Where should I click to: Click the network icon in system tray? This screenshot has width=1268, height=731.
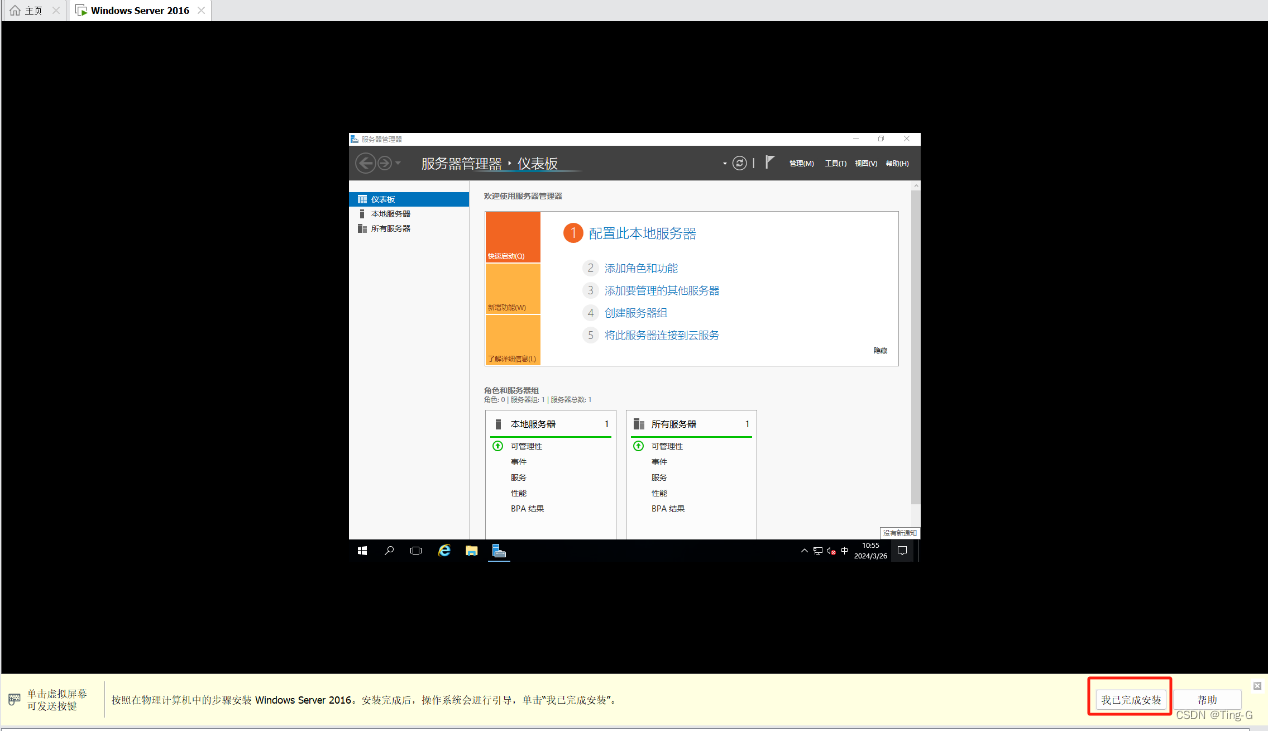tap(818, 551)
